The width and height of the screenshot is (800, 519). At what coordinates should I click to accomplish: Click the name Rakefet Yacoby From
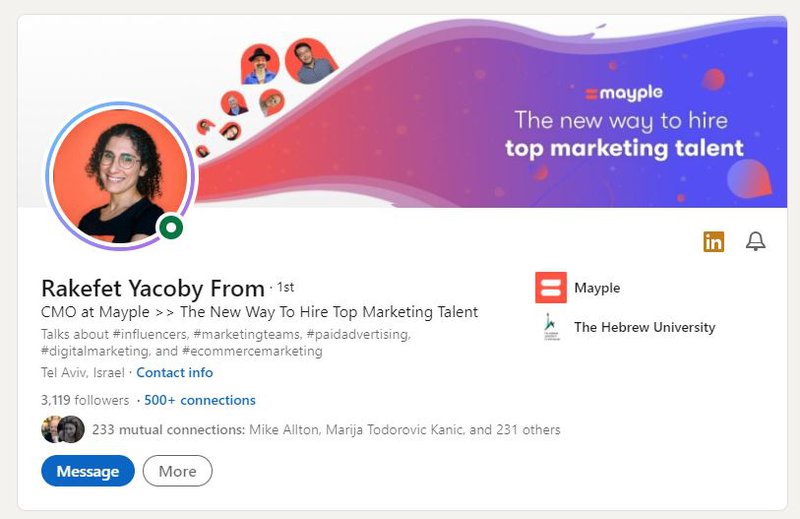point(153,288)
